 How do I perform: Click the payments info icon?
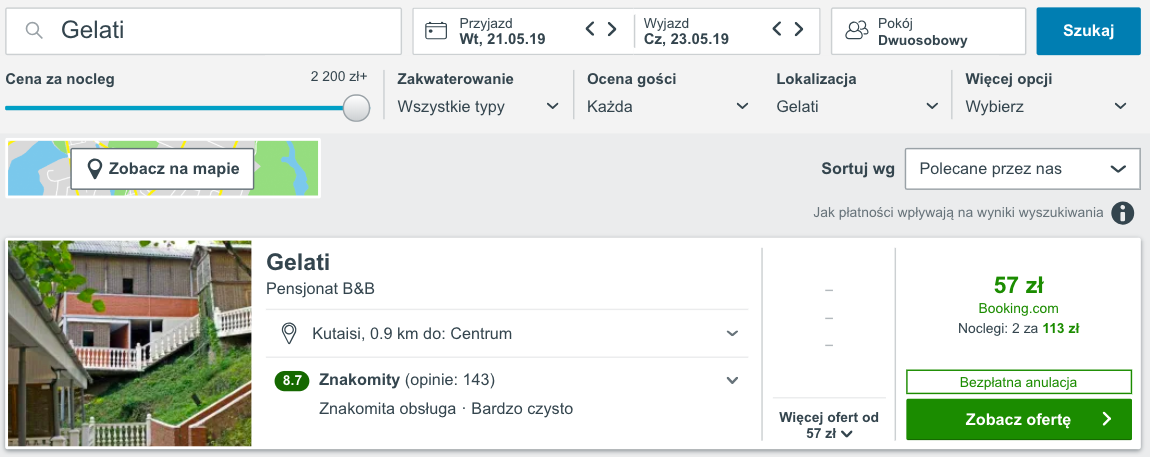pos(1121,213)
